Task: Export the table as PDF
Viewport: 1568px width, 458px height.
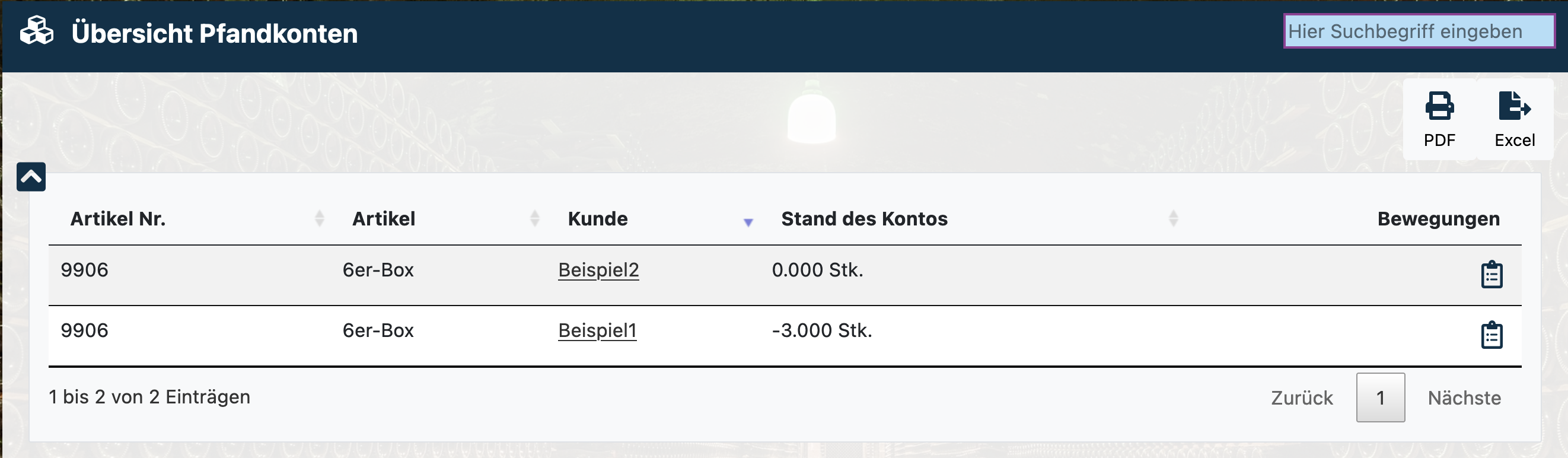Action: (1439, 119)
